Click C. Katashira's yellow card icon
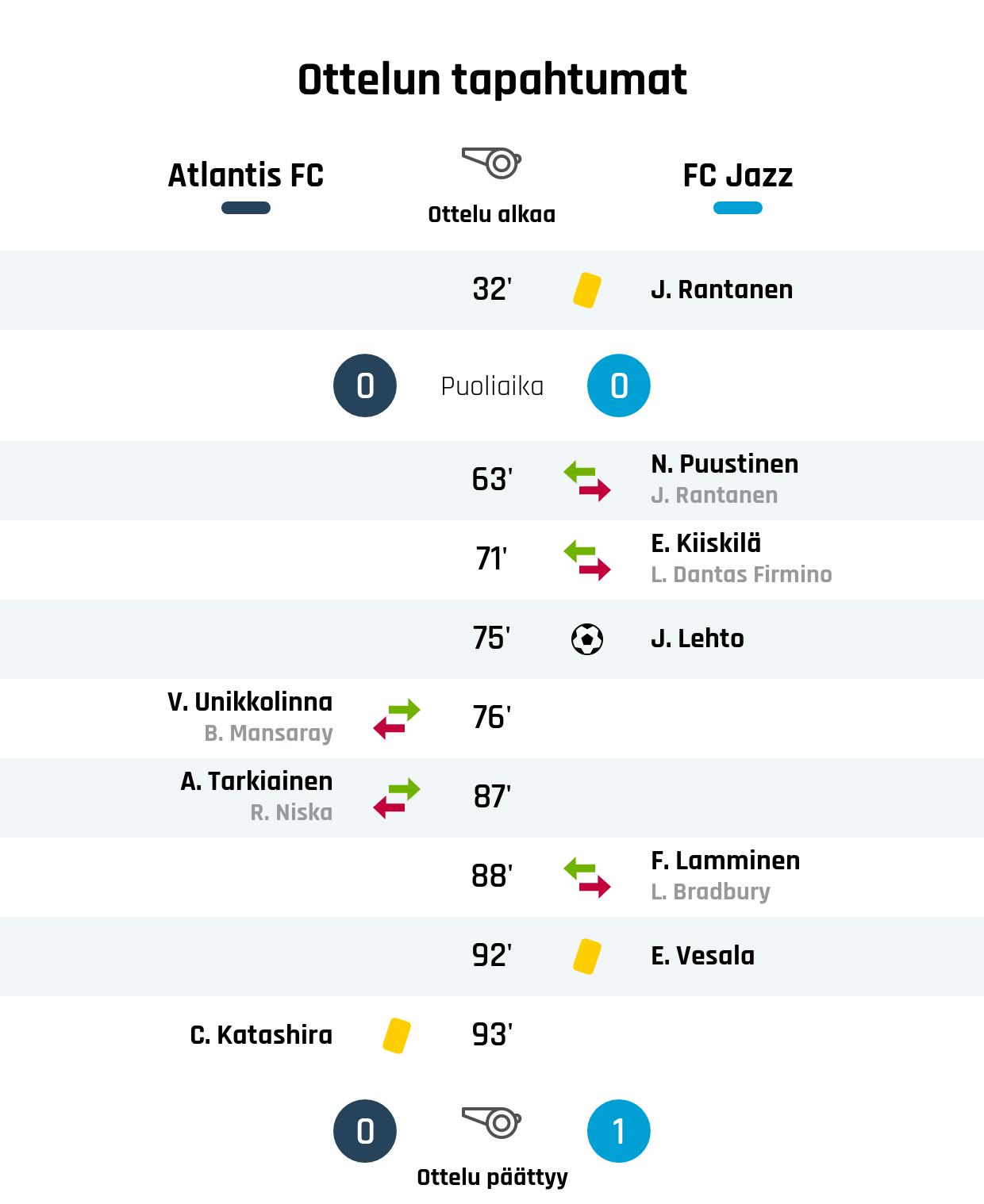The image size is (984, 1204). click(x=397, y=1035)
